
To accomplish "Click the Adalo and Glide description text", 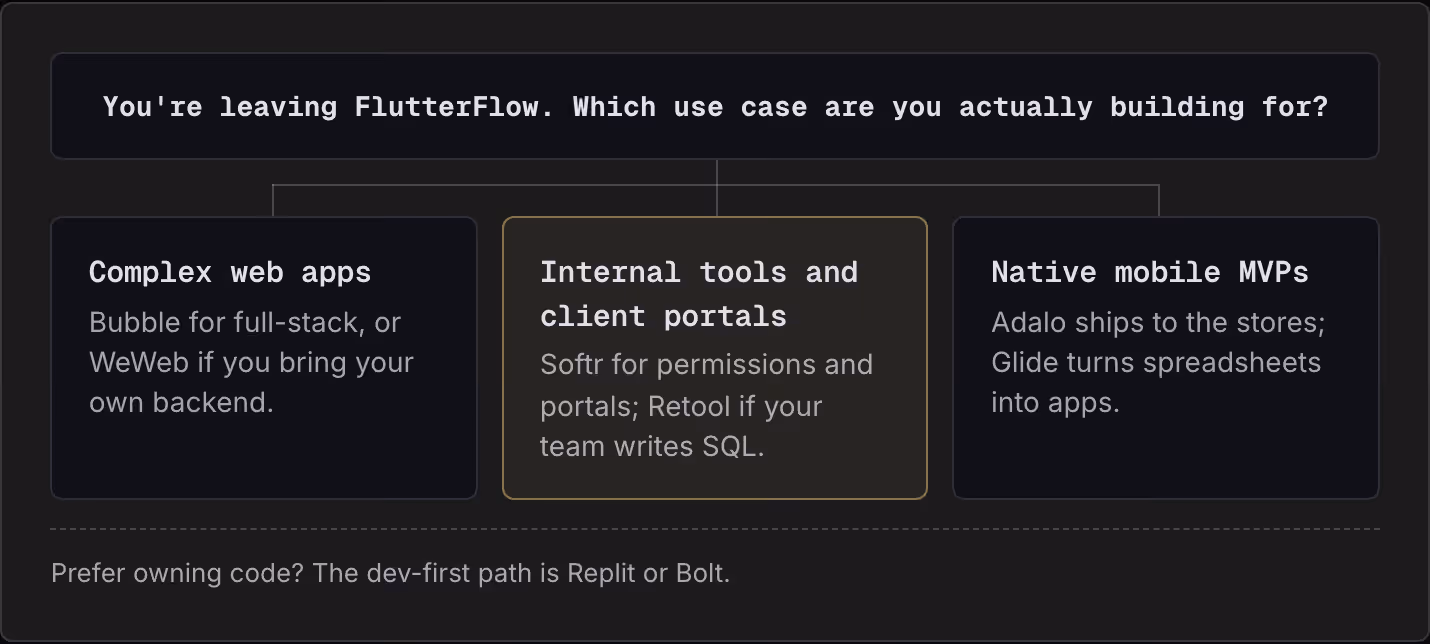I will click(x=1158, y=363).
